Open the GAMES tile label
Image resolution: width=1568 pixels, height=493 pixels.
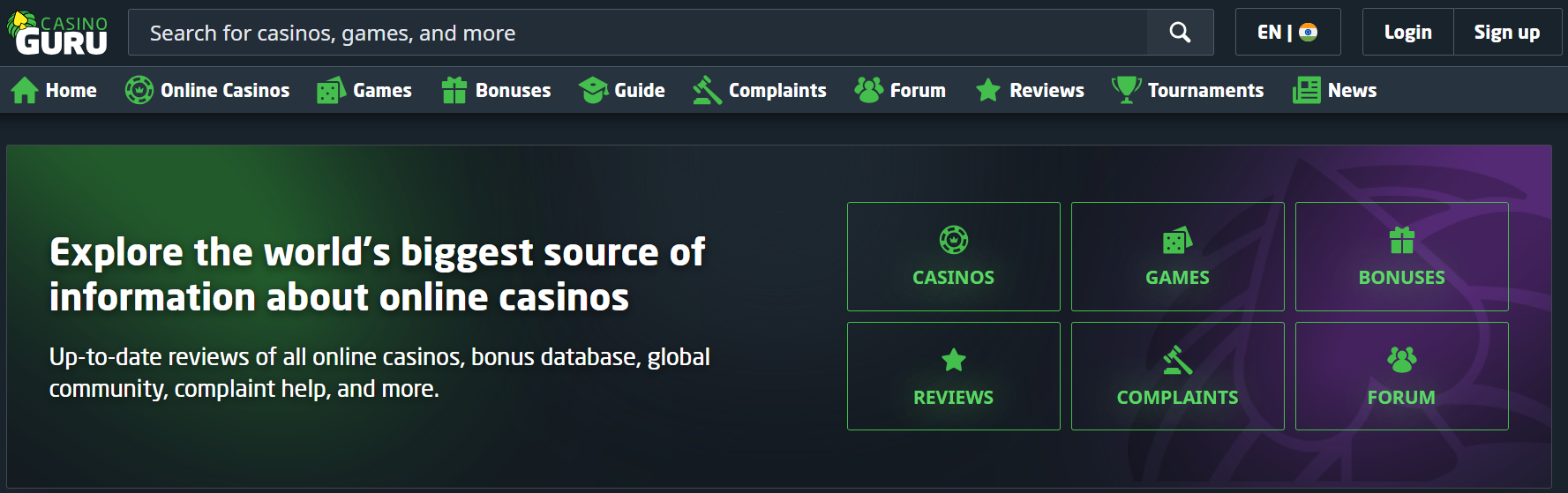click(x=1178, y=277)
